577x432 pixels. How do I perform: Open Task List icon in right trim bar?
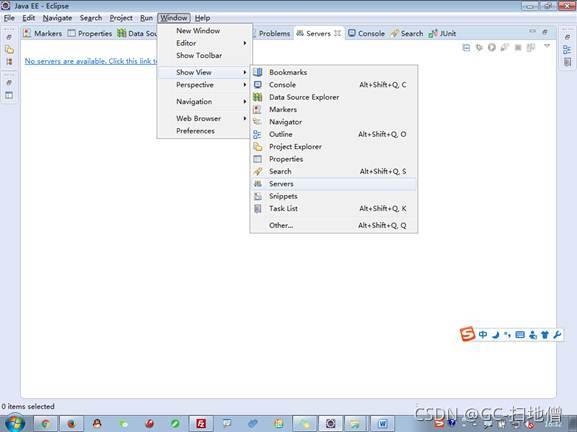(x=567, y=62)
